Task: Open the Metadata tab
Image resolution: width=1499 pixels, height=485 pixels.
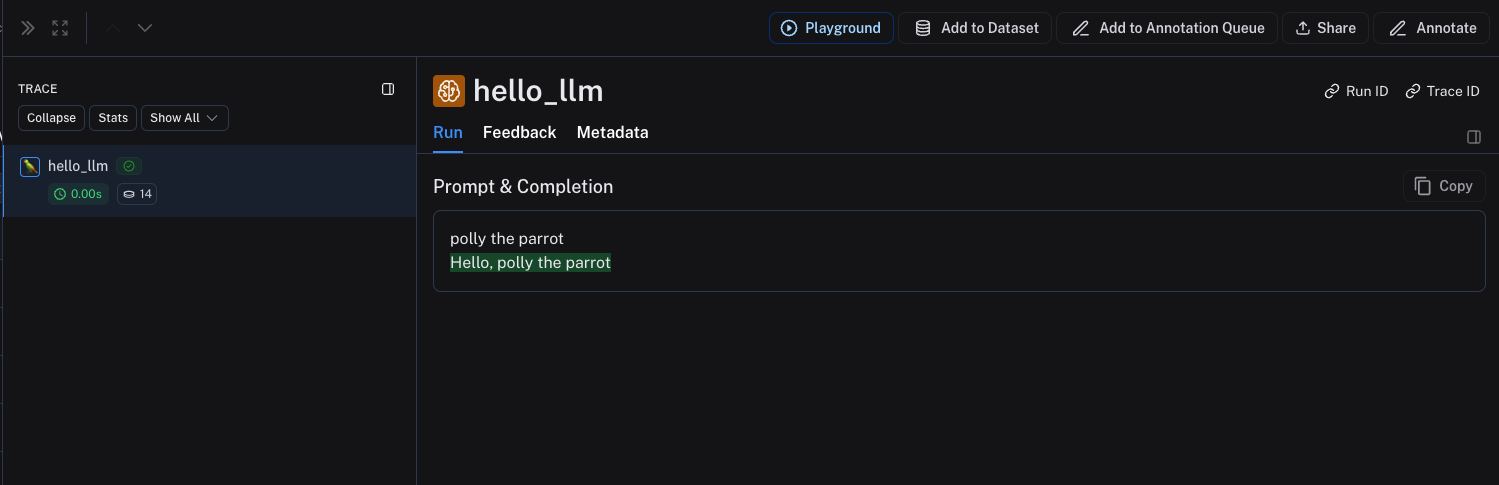Action: (612, 132)
